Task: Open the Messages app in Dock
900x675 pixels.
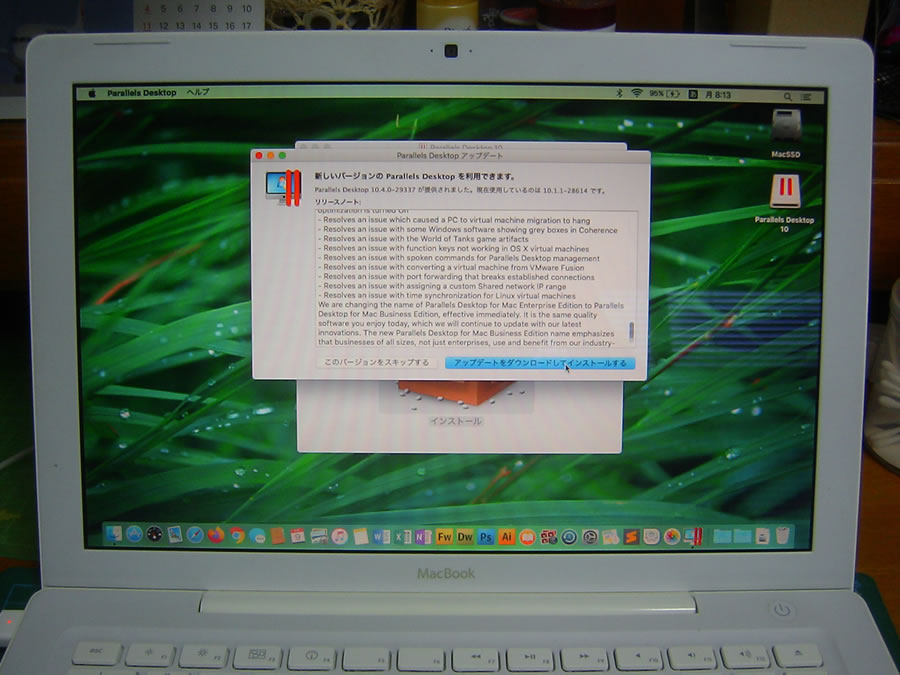Action: coord(257,536)
